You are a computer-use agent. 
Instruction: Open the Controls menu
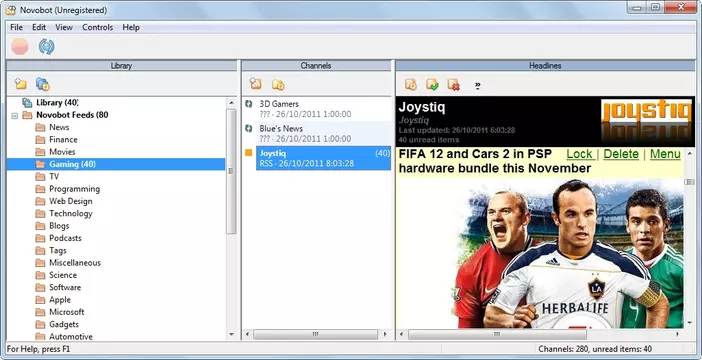pyautogui.click(x=98, y=27)
